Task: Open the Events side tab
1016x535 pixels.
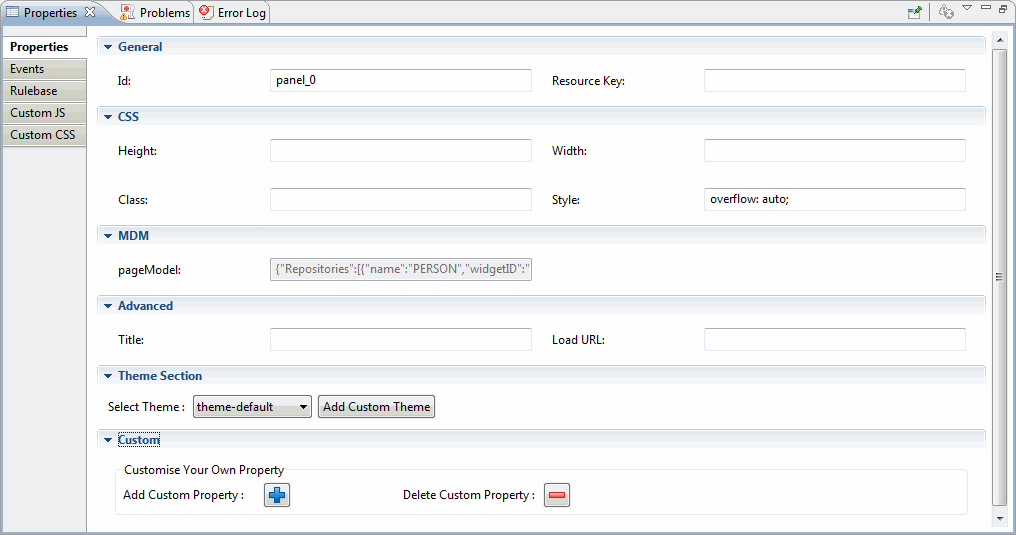Action: point(44,69)
